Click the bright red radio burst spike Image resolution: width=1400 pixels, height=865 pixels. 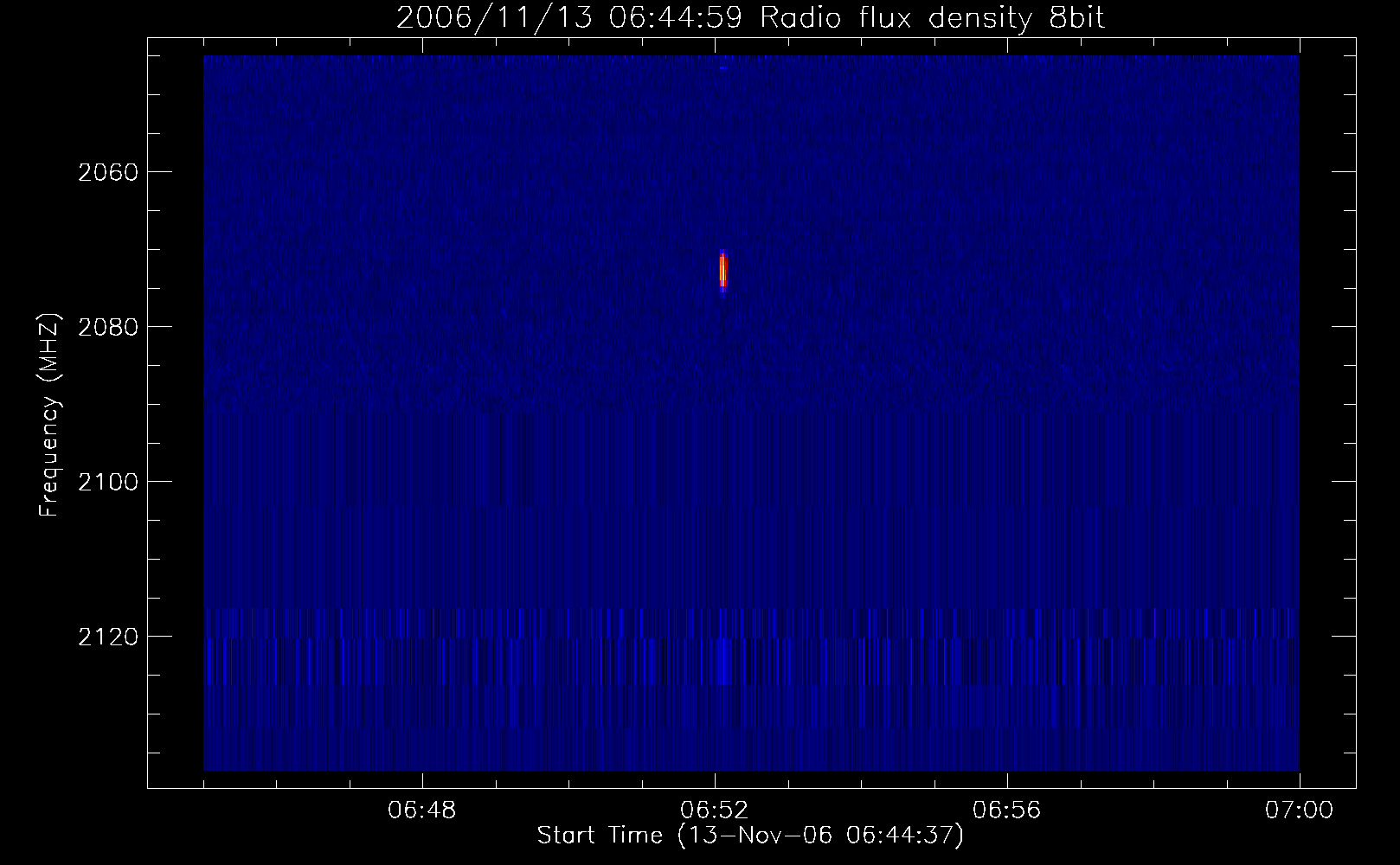pyautogui.click(x=722, y=271)
